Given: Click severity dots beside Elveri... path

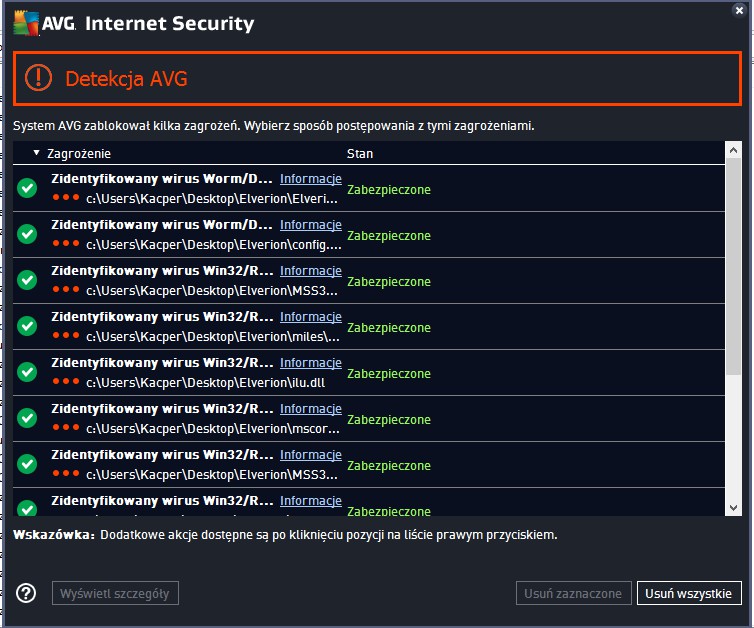Looking at the screenshot, I should pyautogui.click(x=66, y=197).
